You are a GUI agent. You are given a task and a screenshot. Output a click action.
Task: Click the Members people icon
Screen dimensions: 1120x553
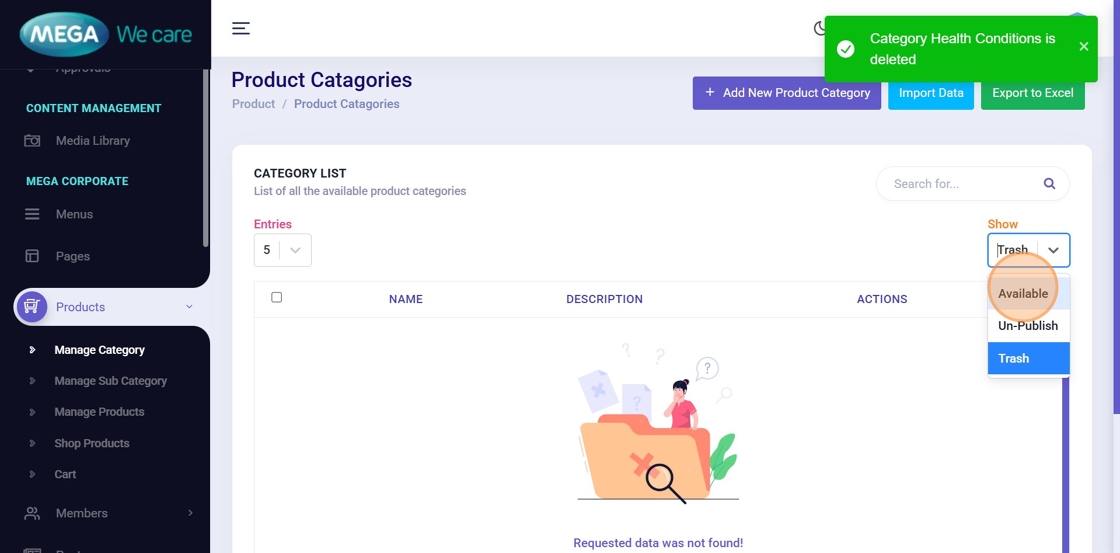(32, 513)
